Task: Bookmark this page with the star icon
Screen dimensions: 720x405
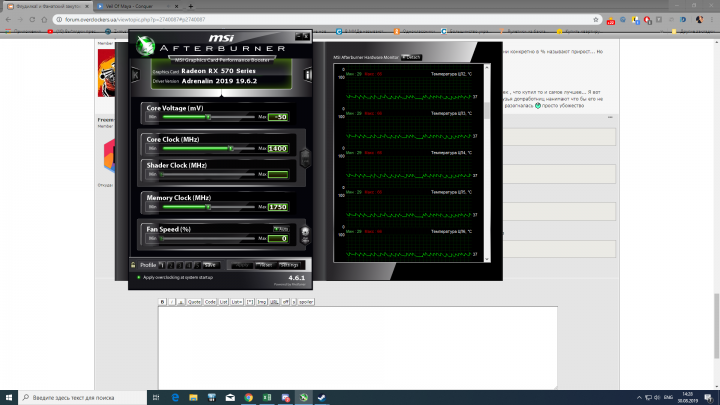Action: click(596, 19)
